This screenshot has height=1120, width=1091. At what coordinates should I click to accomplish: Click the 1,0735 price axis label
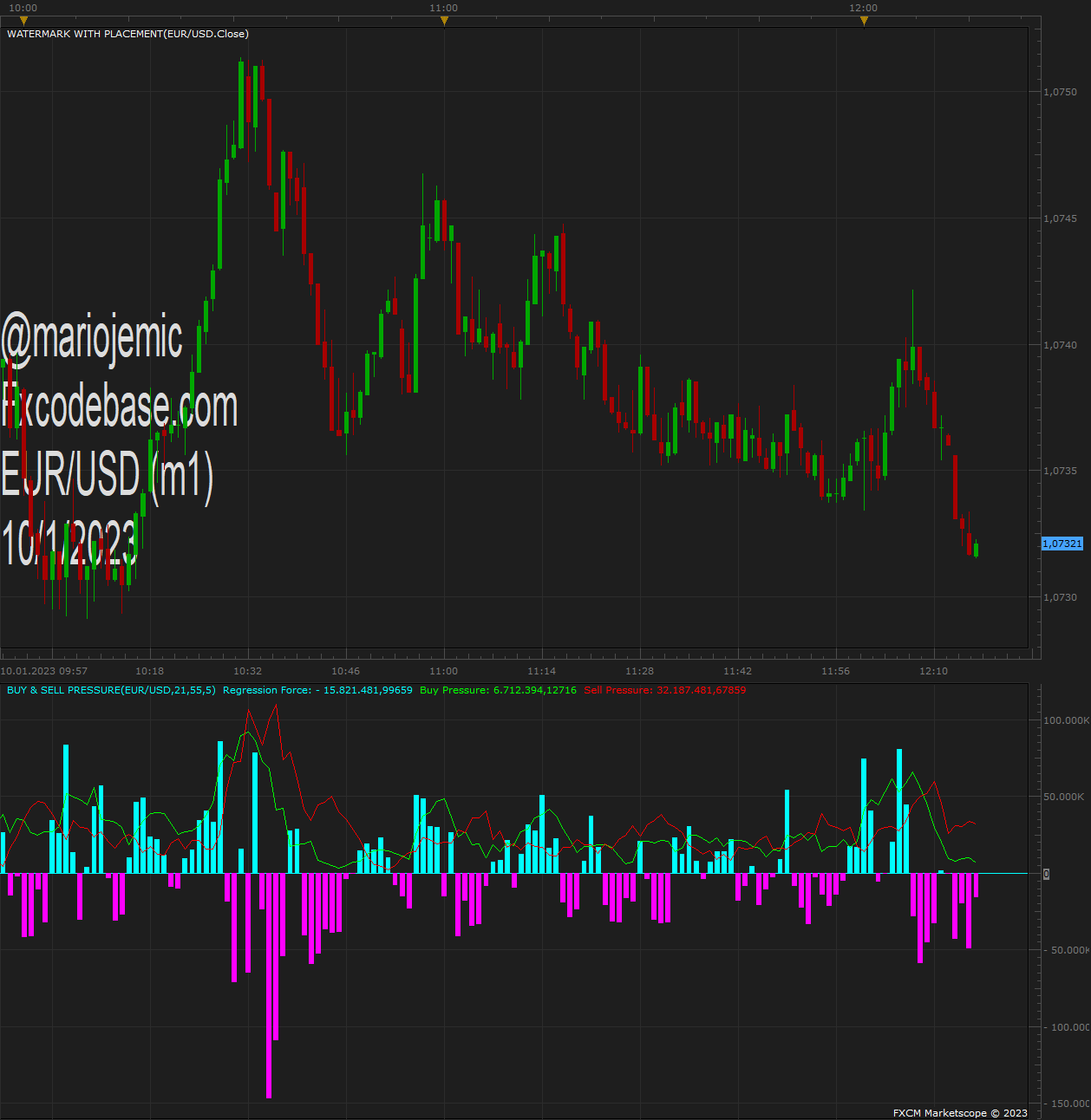click(x=1060, y=471)
